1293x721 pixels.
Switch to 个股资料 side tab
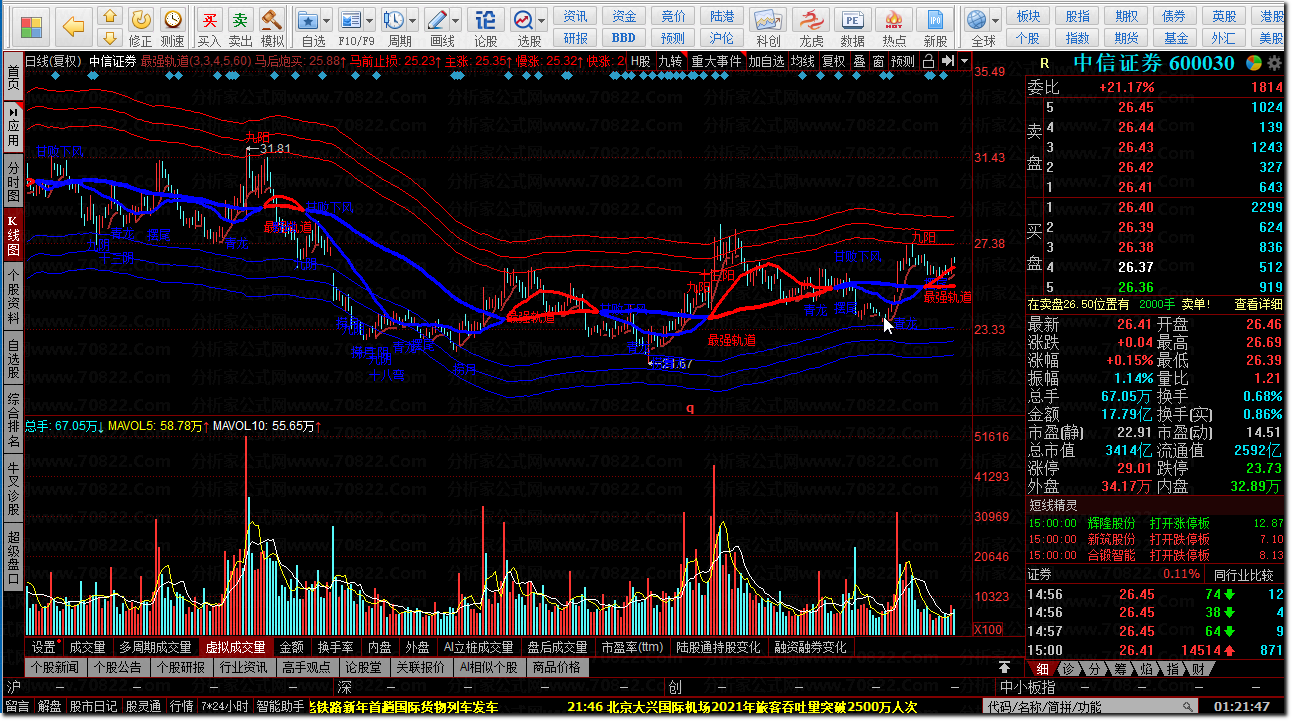pos(13,296)
